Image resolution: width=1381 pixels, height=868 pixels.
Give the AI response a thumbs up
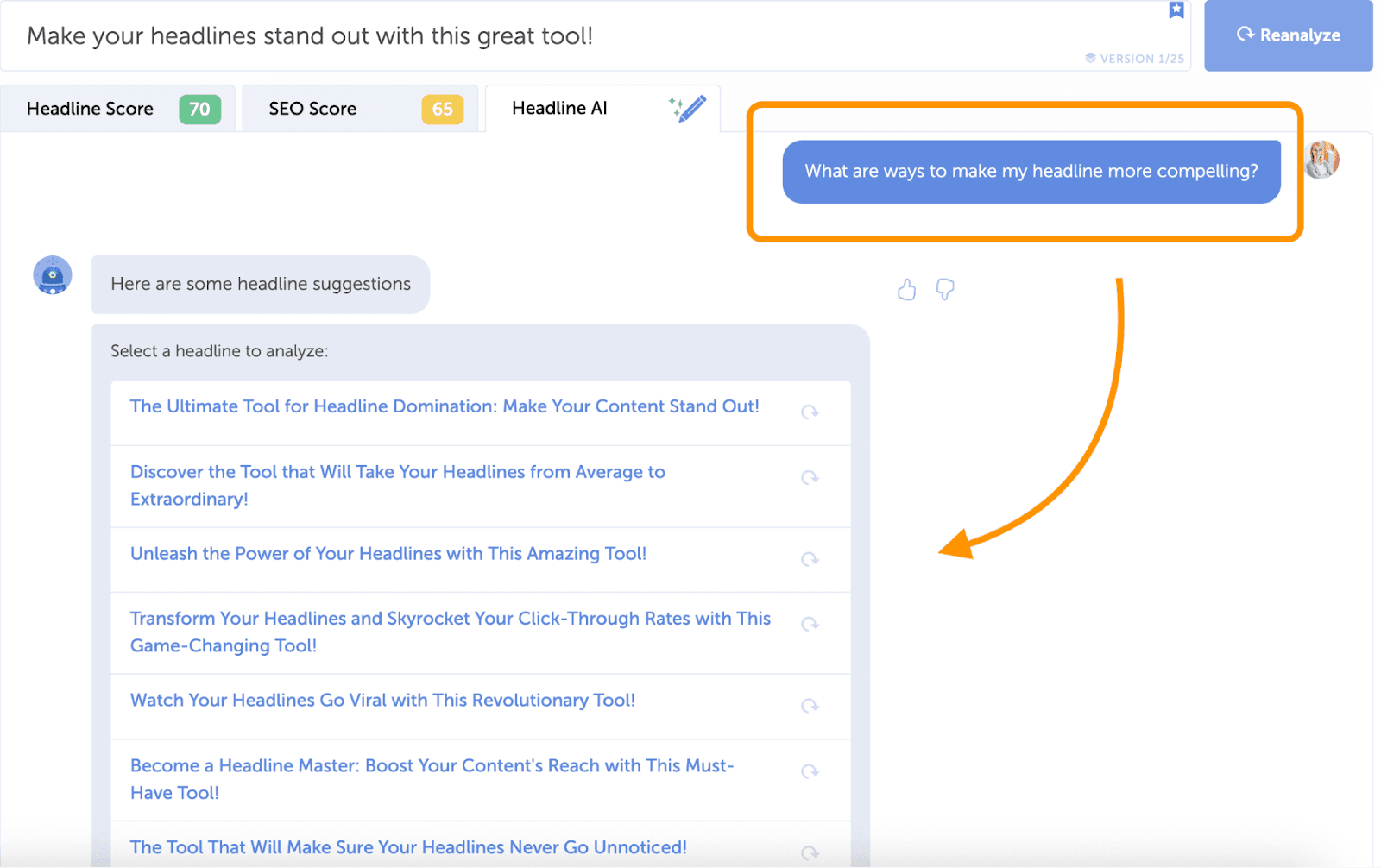906,290
